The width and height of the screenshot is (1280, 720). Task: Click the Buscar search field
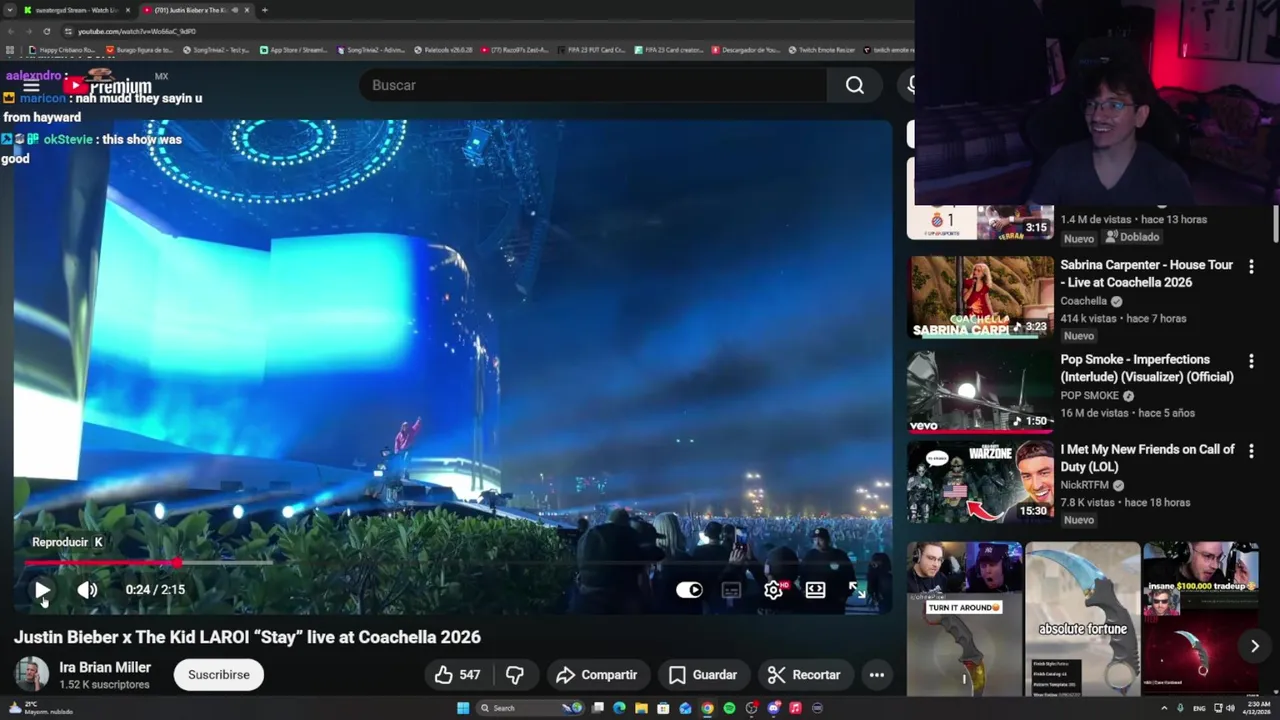594,85
